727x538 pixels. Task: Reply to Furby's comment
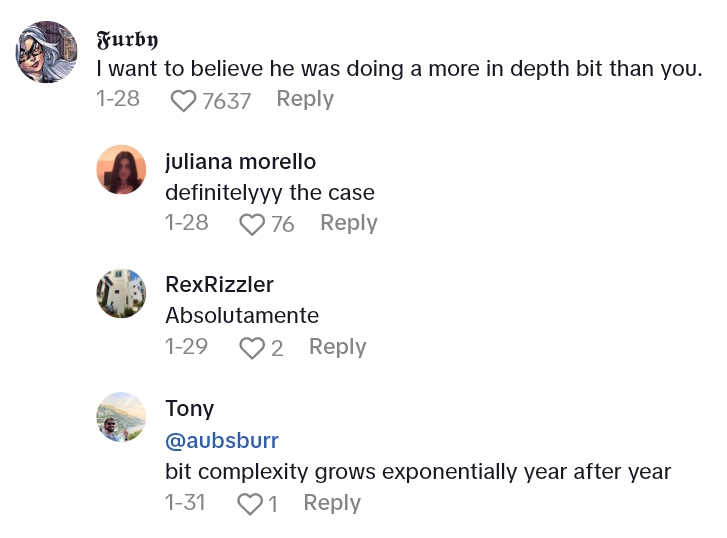click(x=305, y=99)
